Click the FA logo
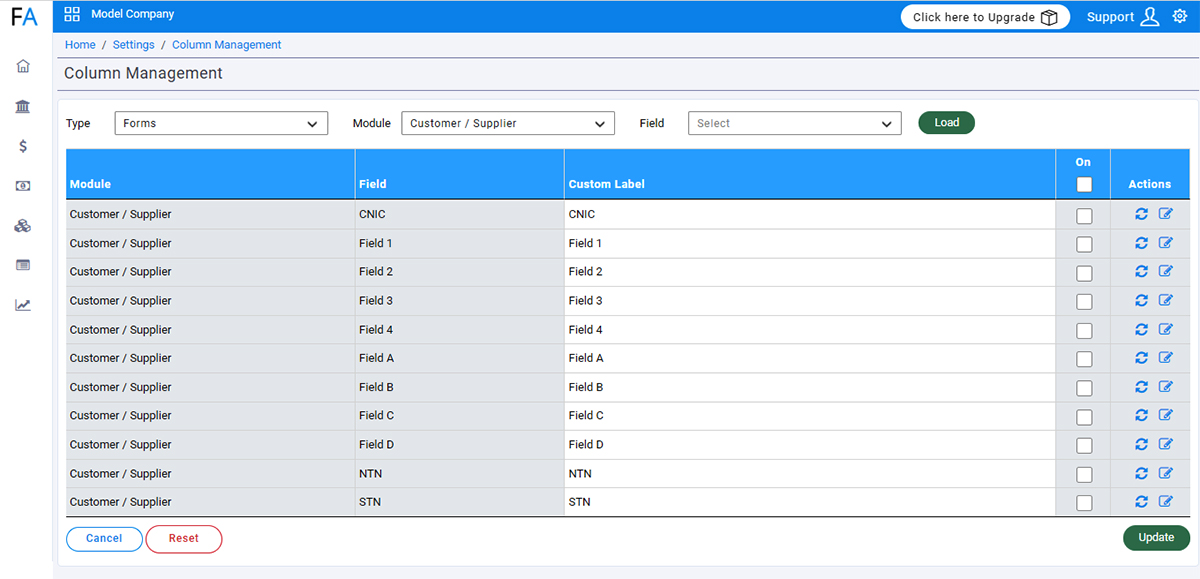The image size is (1200, 579). pos(24,17)
